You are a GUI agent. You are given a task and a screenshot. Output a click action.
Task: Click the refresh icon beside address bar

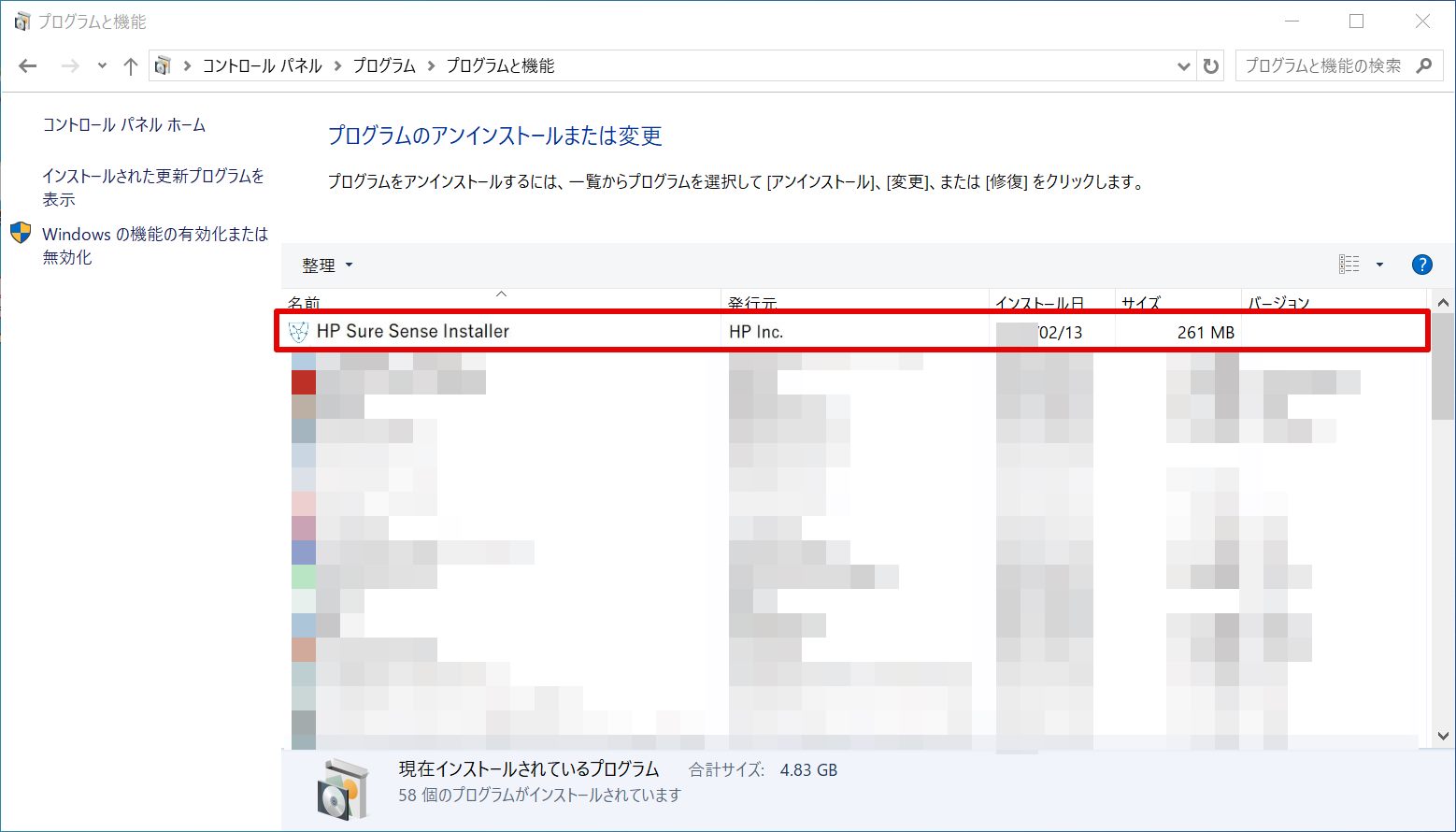coord(1211,65)
